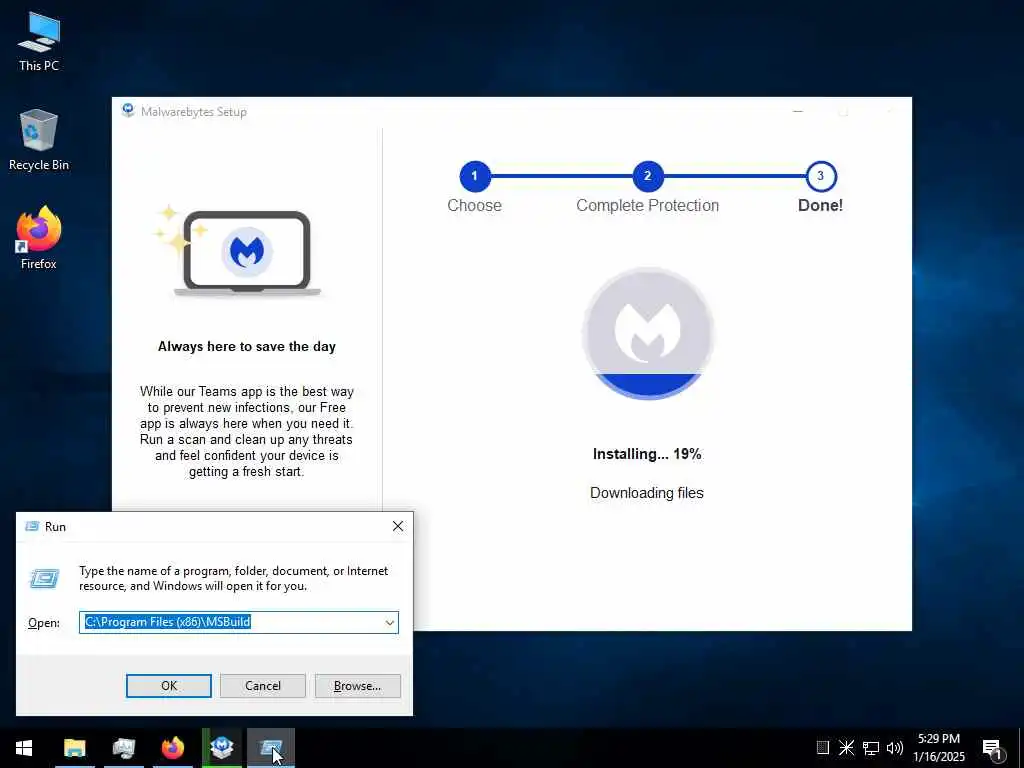The width and height of the screenshot is (1024, 768).
Task: Click the 'Installing... 19%' status text
Action: (x=647, y=454)
